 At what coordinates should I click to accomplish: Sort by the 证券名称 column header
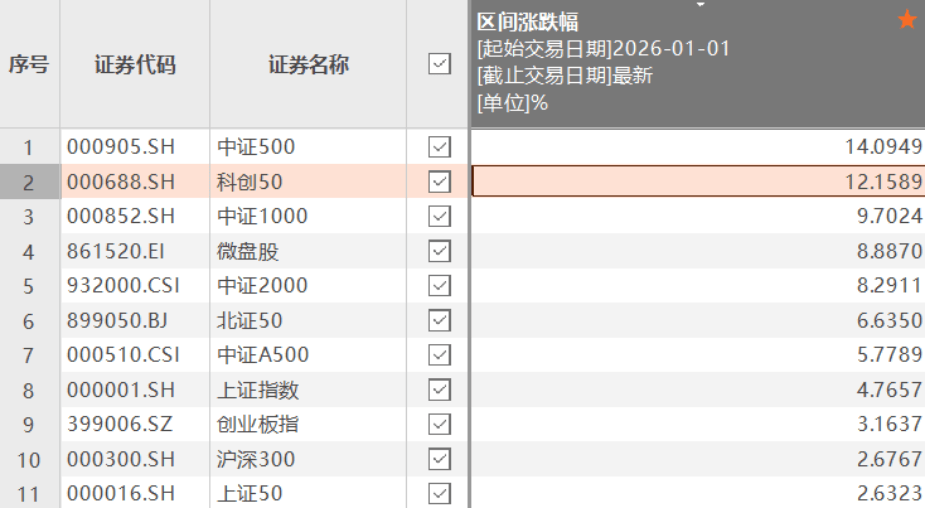coord(308,65)
